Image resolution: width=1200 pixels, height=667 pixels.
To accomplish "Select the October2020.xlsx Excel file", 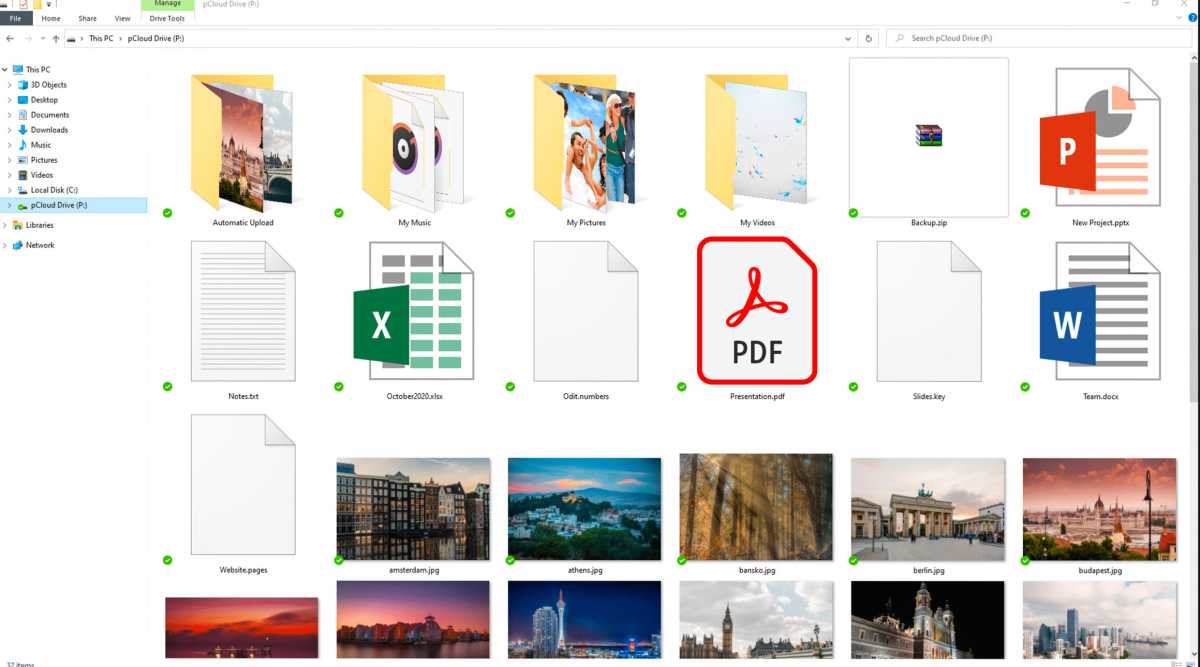I will tap(413, 311).
